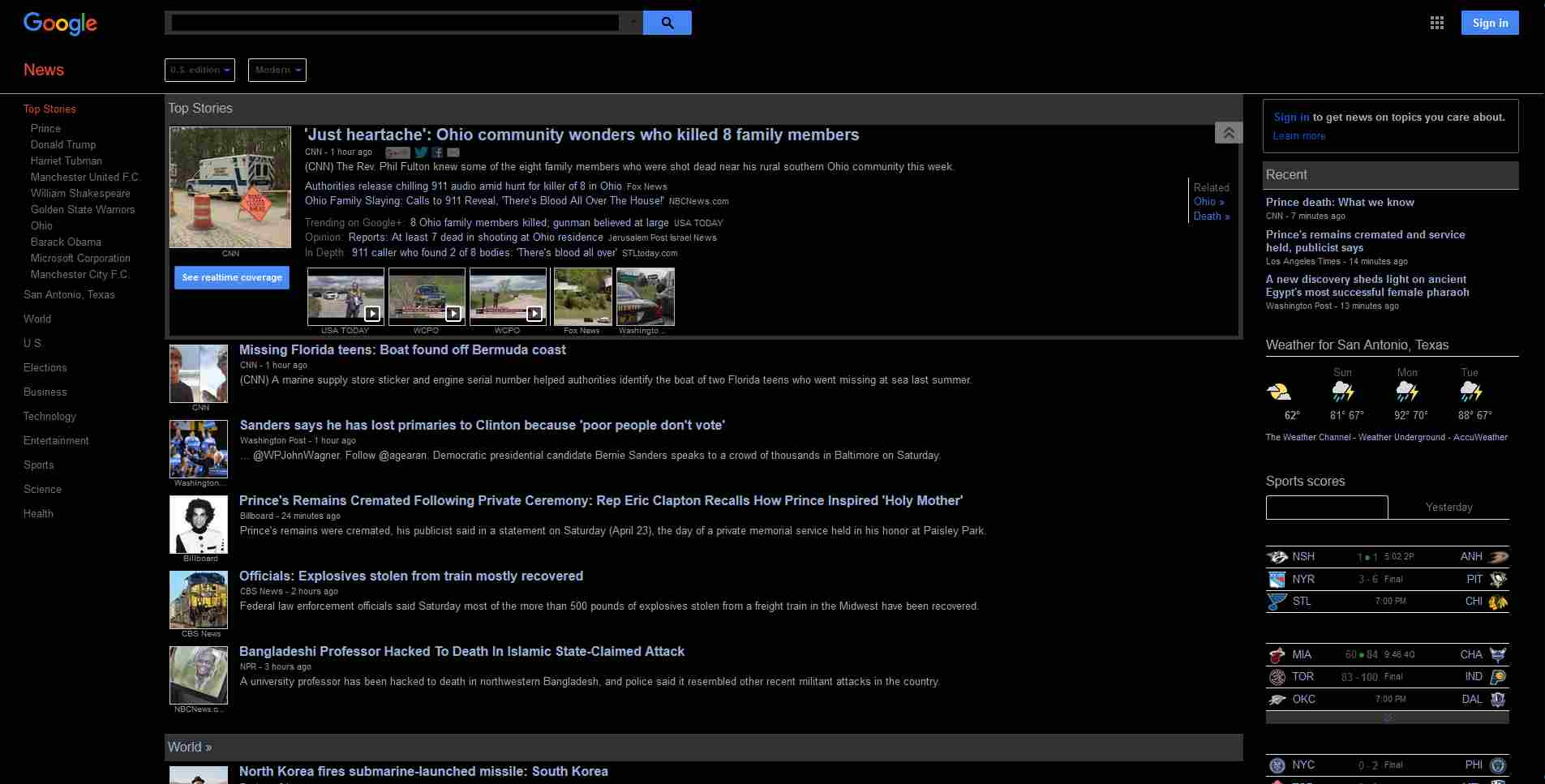Switch sports scores to Yesterday tab
Screen dimensions: 1545x784
point(1448,508)
